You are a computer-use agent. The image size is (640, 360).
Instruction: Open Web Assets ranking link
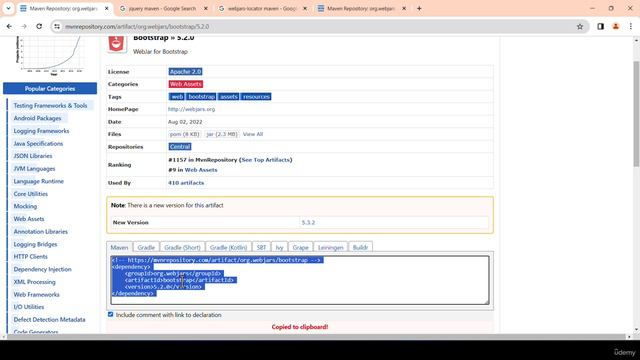[201, 170]
